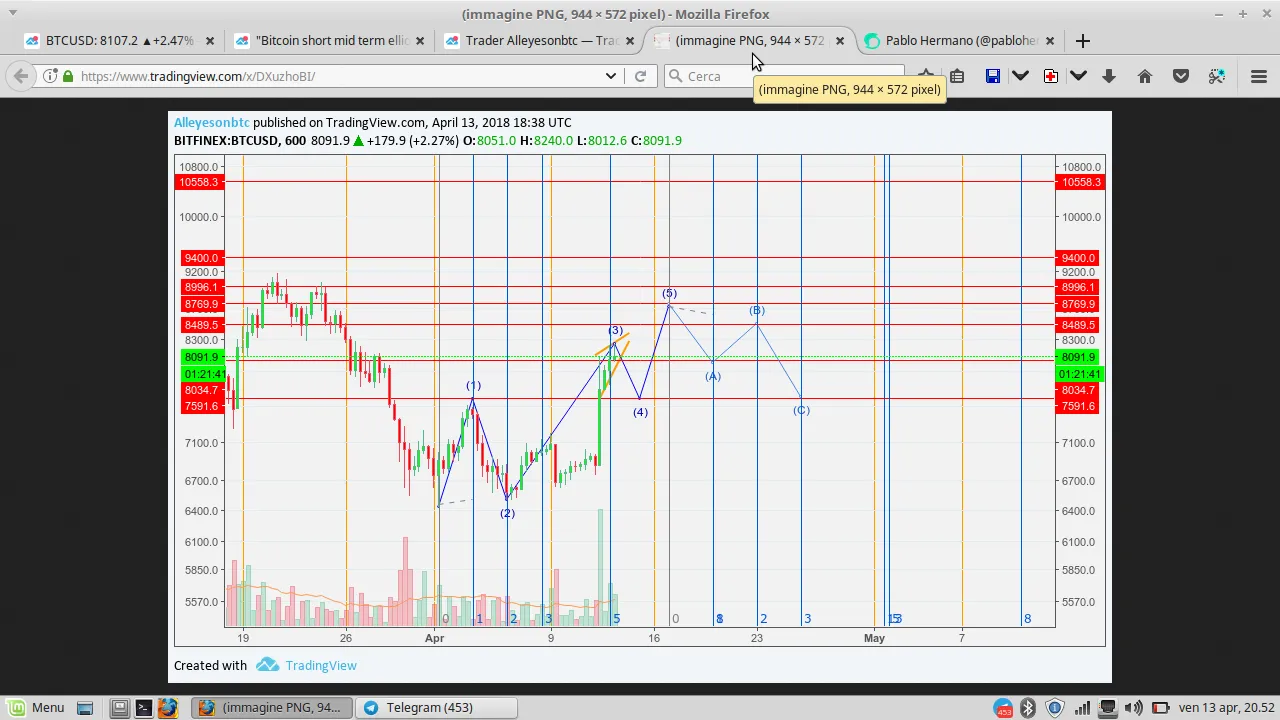Image resolution: width=1280 pixels, height=720 pixels.
Task: Close the Trader Alleyesonbtc tab
Action: [630, 41]
